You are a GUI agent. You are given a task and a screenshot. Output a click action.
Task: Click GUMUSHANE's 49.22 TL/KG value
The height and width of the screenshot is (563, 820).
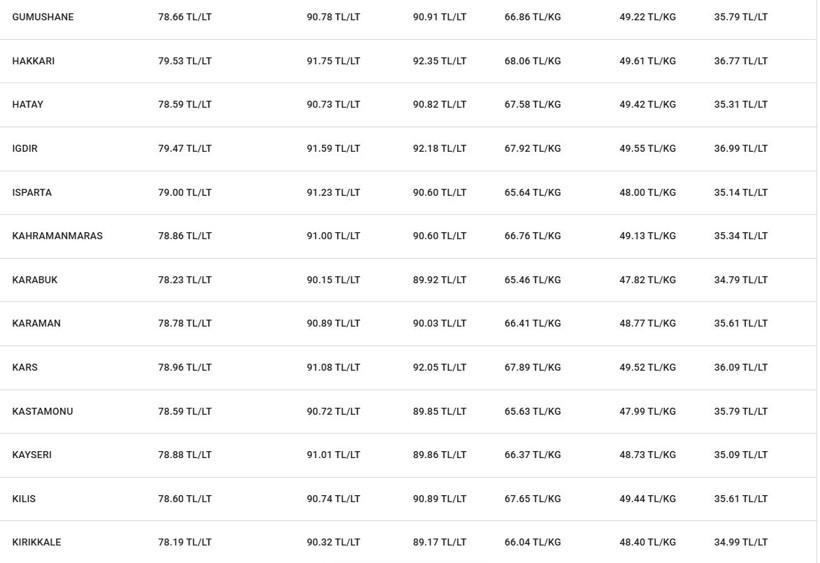648,17
